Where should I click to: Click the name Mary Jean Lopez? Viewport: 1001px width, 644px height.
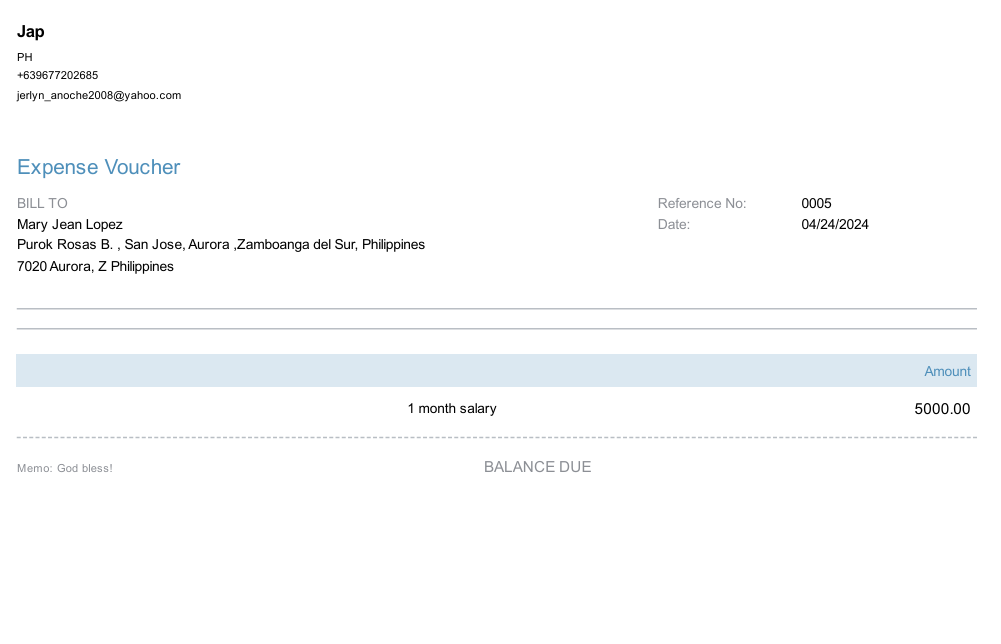70,225
